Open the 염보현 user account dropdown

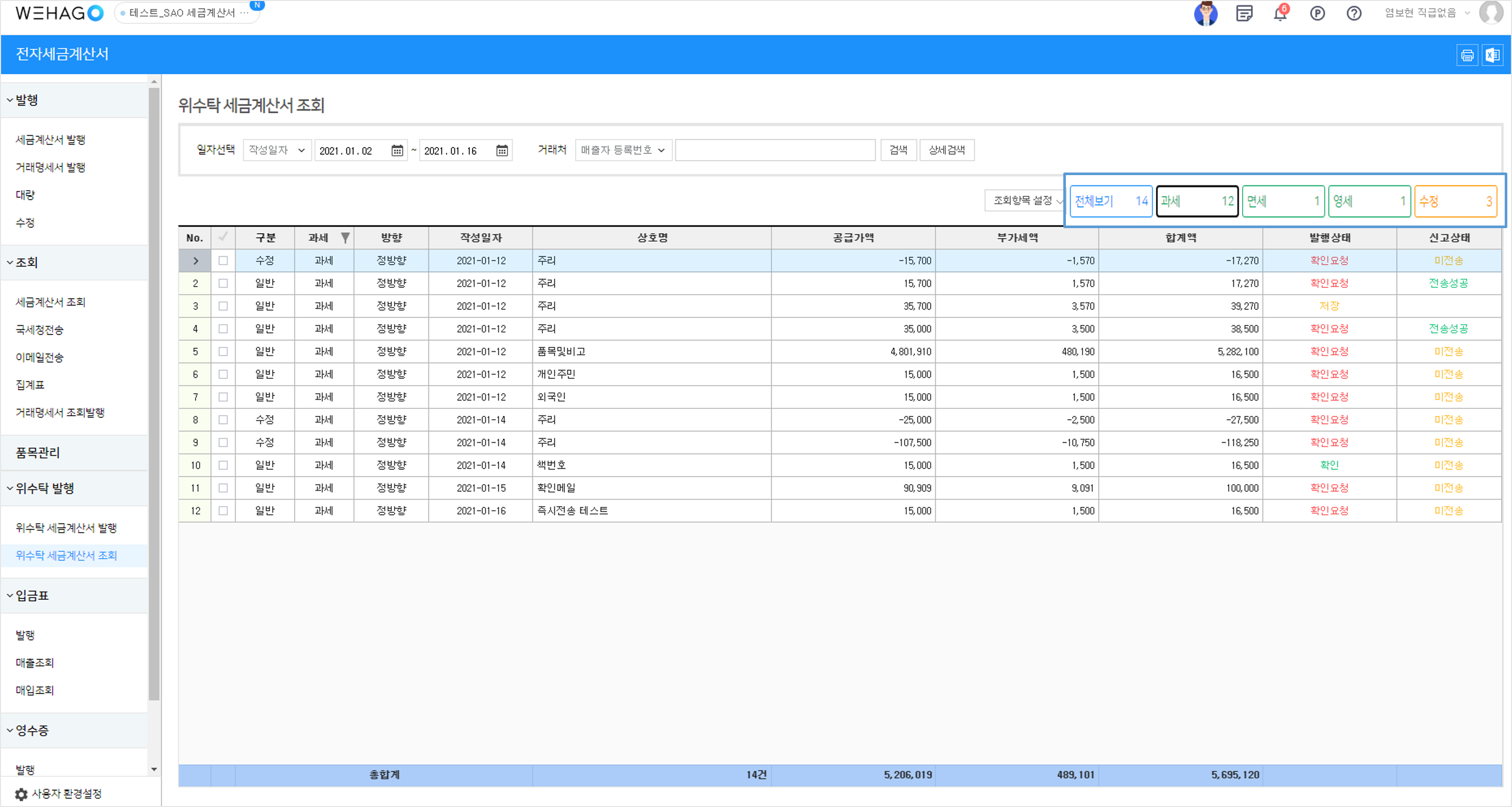pyautogui.click(x=1426, y=13)
